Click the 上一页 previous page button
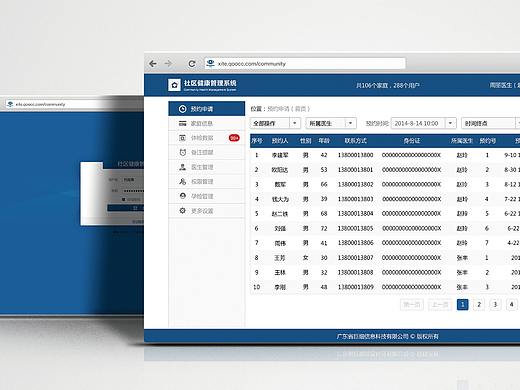This screenshot has height=390, width=520. click(x=440, y=304)
